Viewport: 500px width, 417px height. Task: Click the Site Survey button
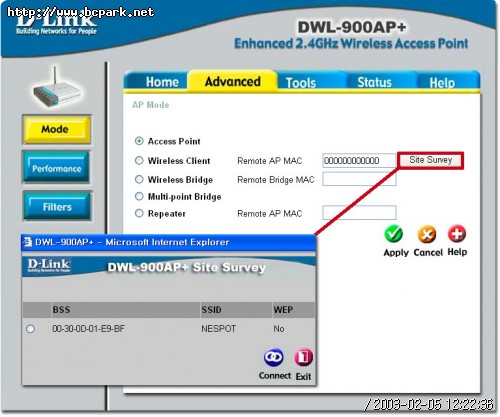coord(430,160)
